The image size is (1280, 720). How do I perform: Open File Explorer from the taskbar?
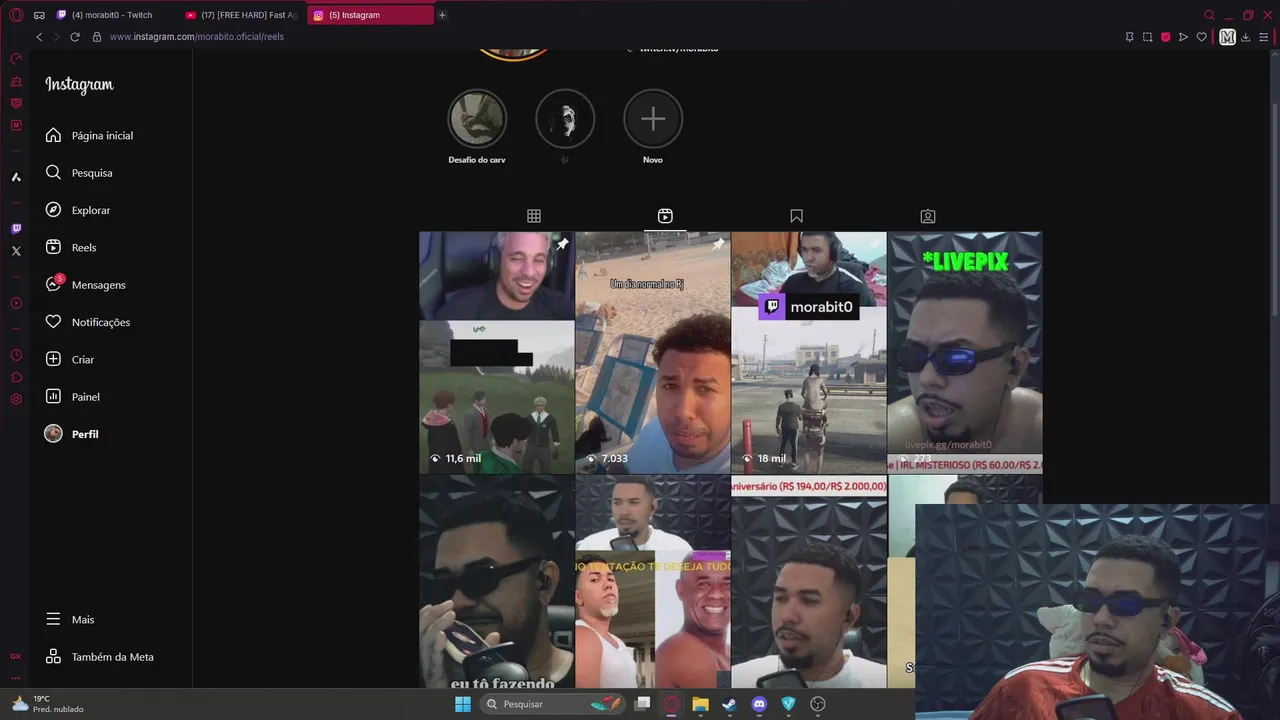coord(700,704)
